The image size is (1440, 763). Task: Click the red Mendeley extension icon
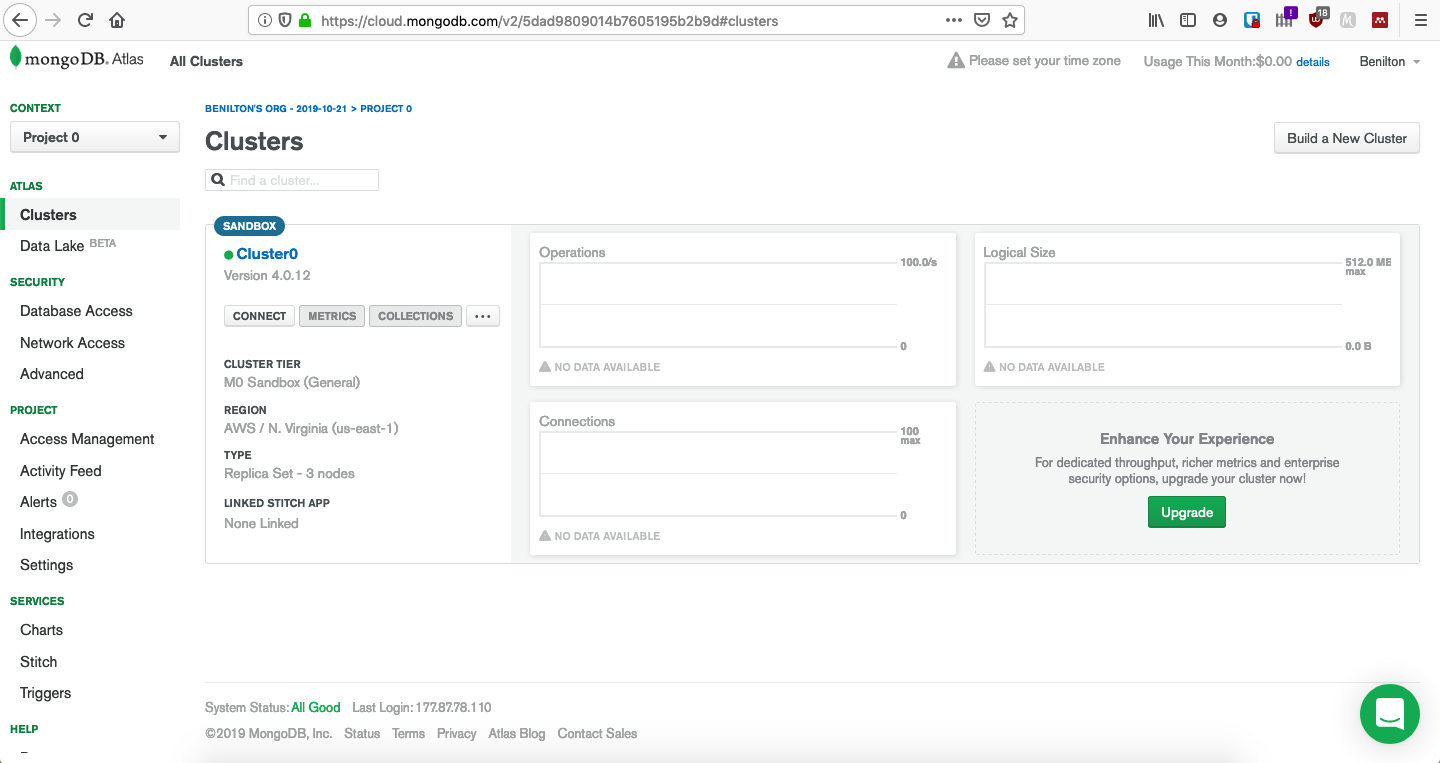click(1380, 20)
